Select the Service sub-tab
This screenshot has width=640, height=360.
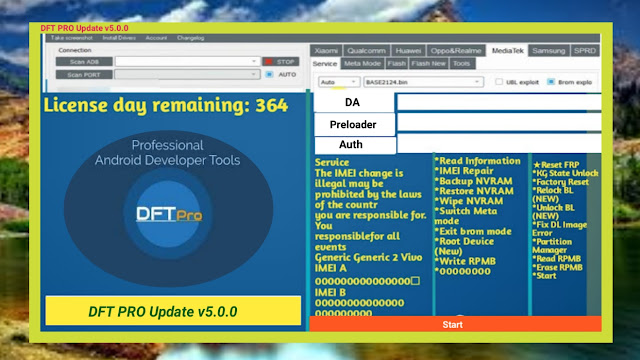tap(325, 64)
